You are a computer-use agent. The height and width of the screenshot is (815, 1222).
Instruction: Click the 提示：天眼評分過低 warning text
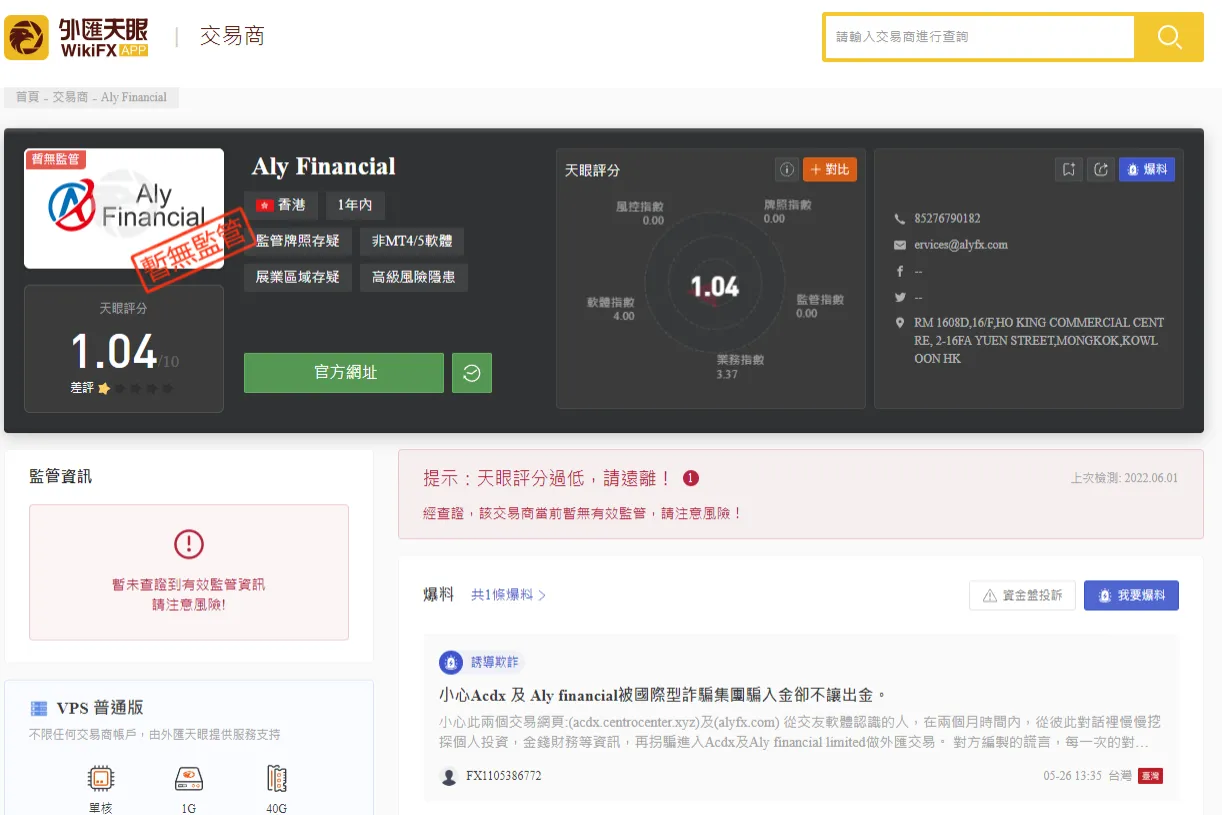click(x=548, y=478)
